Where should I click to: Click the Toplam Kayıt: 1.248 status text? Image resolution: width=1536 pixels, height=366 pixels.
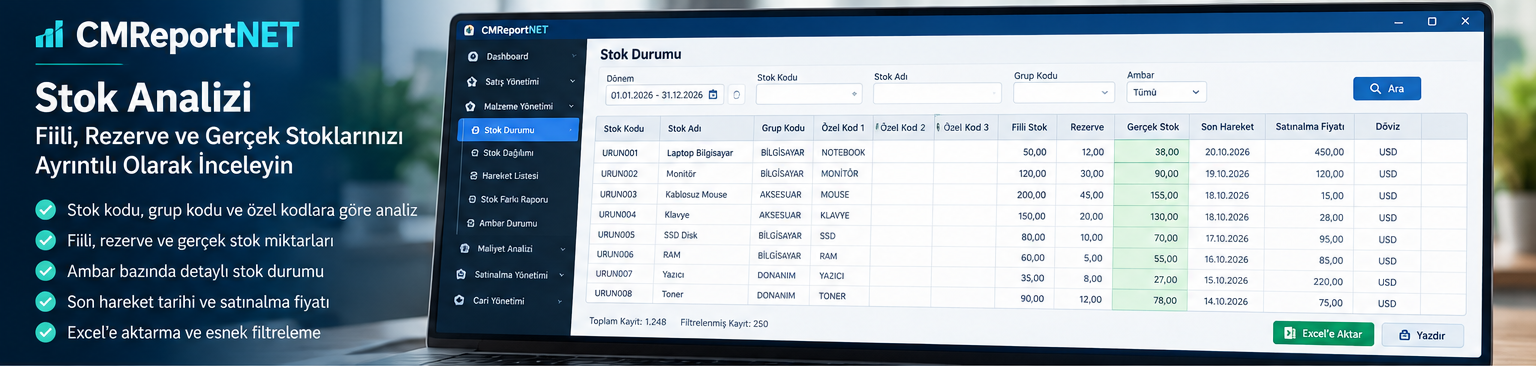pyautogui.click(x=628, y=322)
